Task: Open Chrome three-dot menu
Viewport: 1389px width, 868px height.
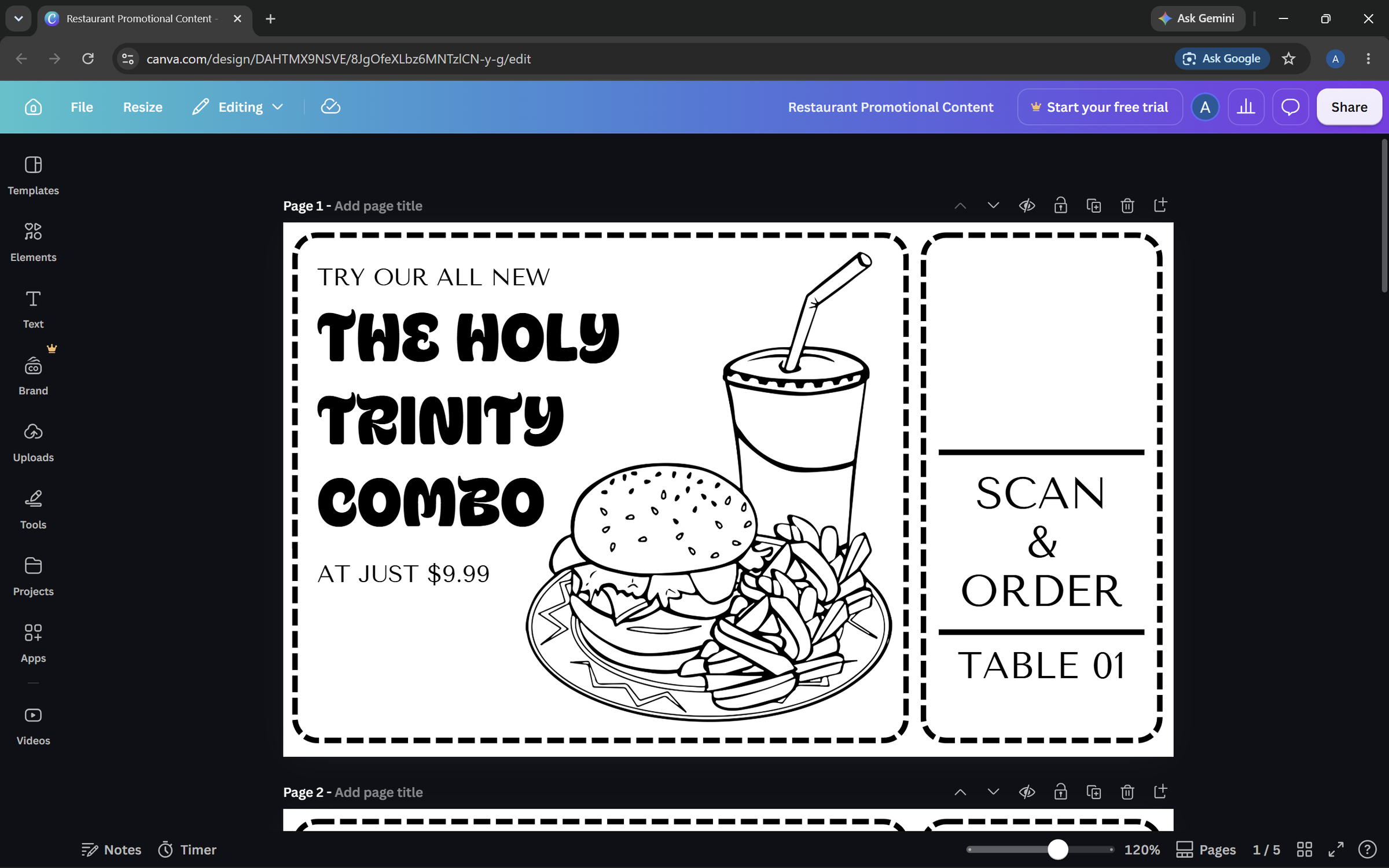Action: point(1368,58)
